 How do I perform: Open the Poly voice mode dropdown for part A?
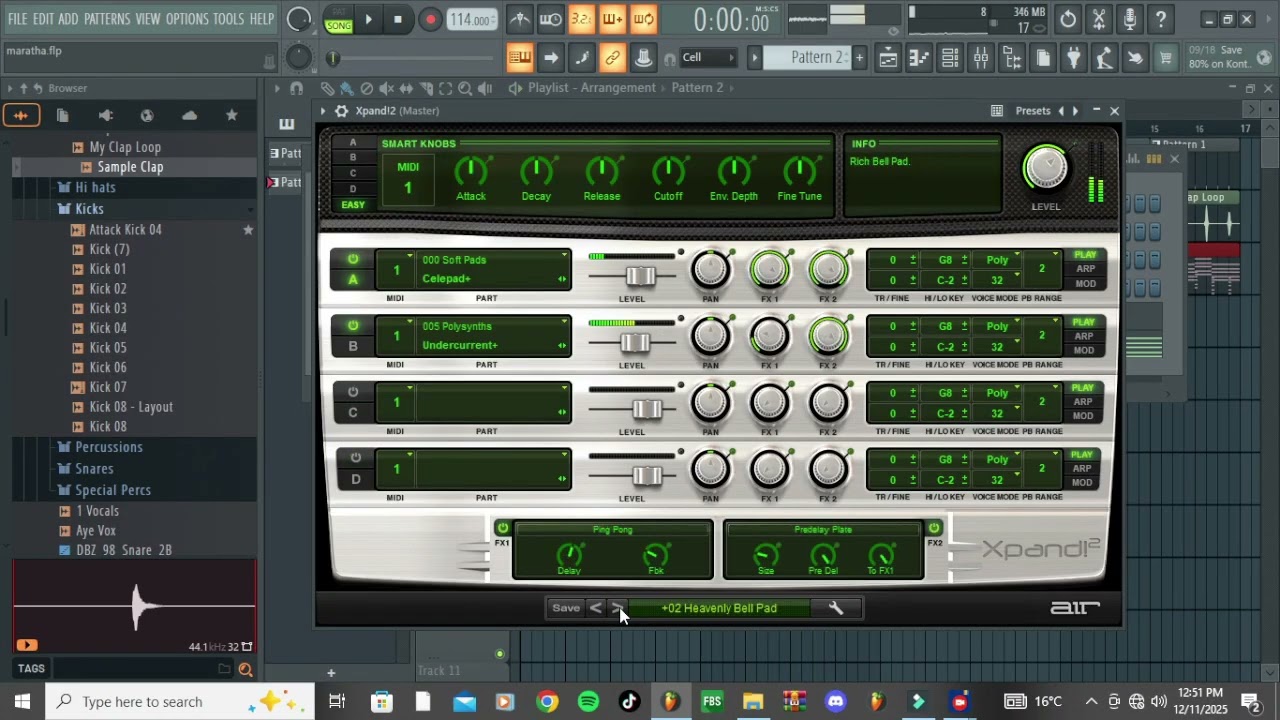pyautogui.click(x=998, y=260)
